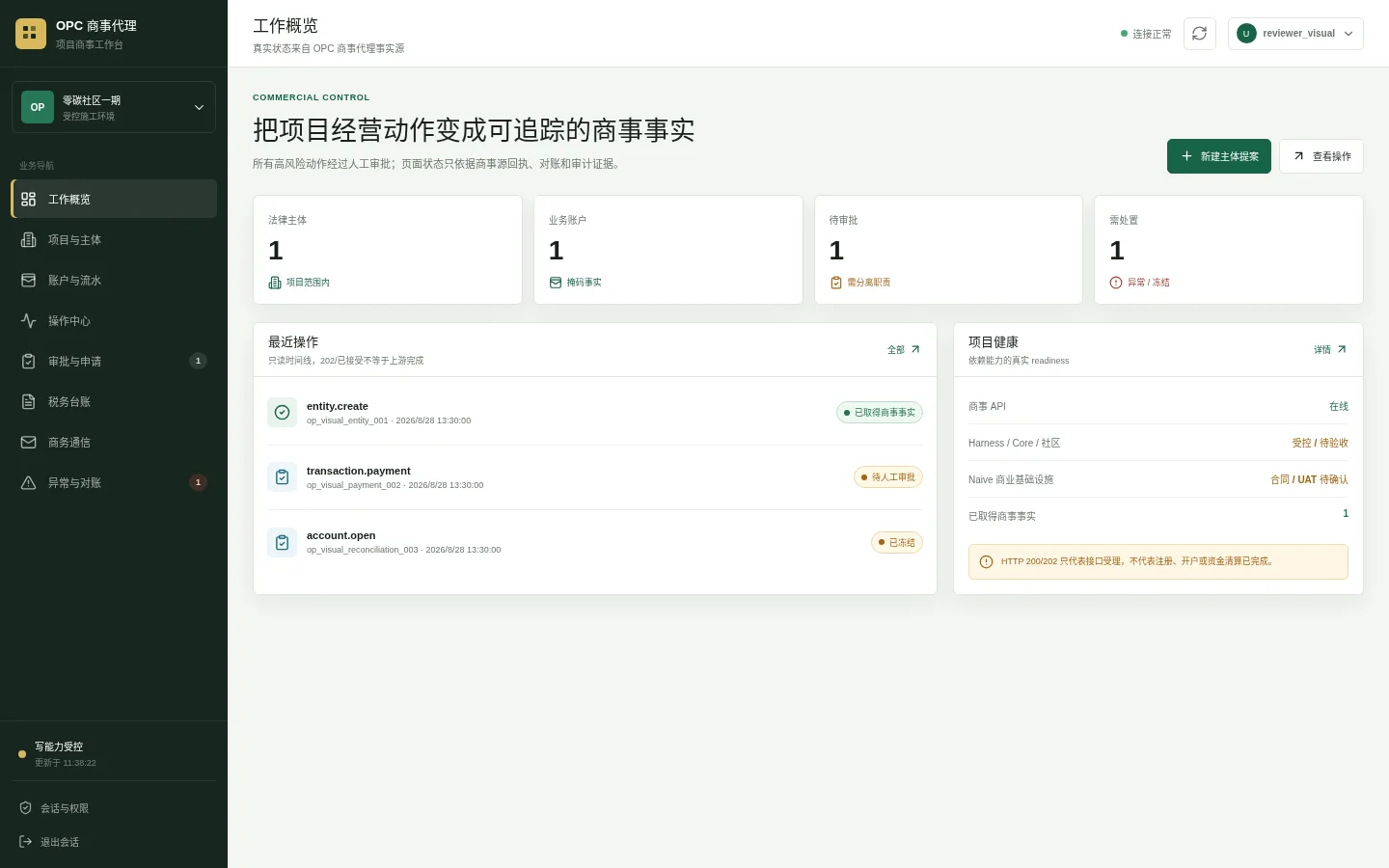This screenshot has height=868, width=1389.
Task: Click the 合同 / UAT 待确认 status text
Action: click(x=1310, y=479)
